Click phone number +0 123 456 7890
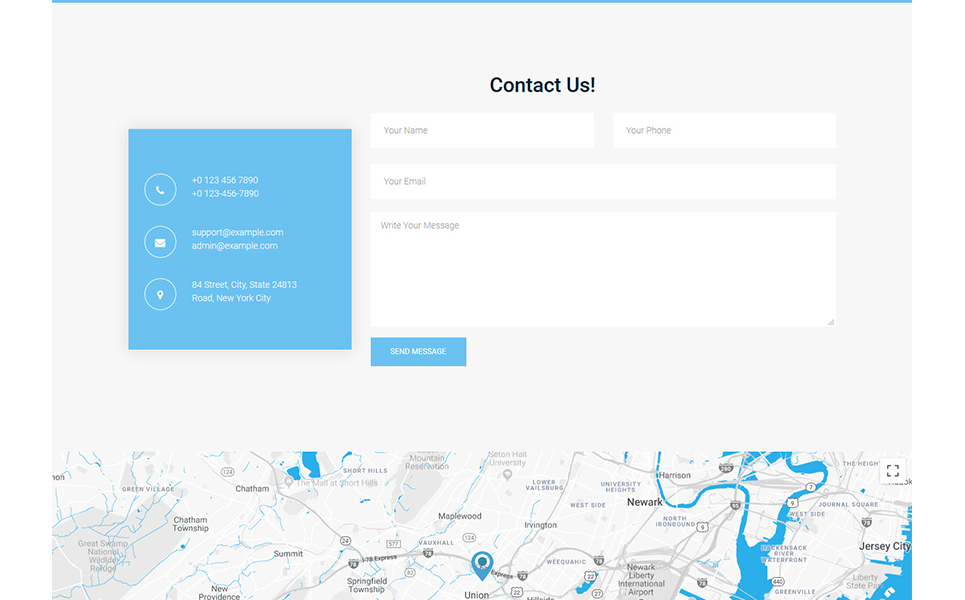This screenshot has height=600, width=965. pos(225,180)
